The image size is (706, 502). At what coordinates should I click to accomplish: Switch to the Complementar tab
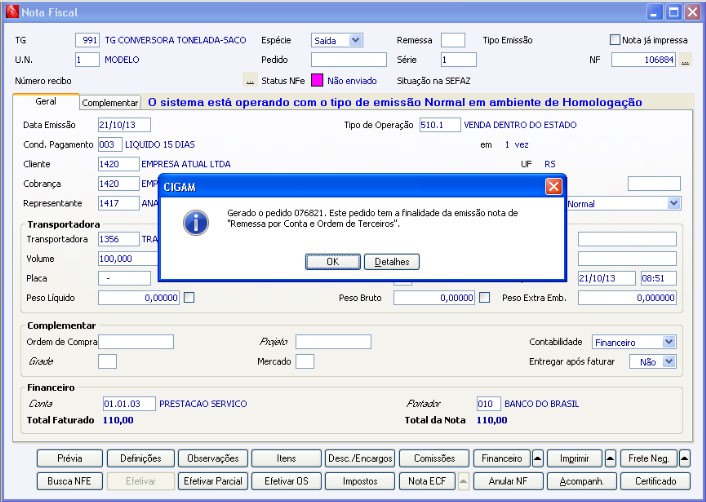(x=110, y=103)
